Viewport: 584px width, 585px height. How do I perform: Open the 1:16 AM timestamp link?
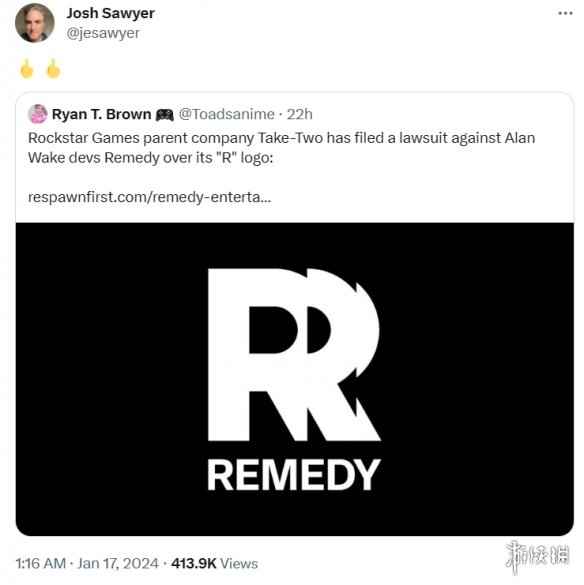41,563
